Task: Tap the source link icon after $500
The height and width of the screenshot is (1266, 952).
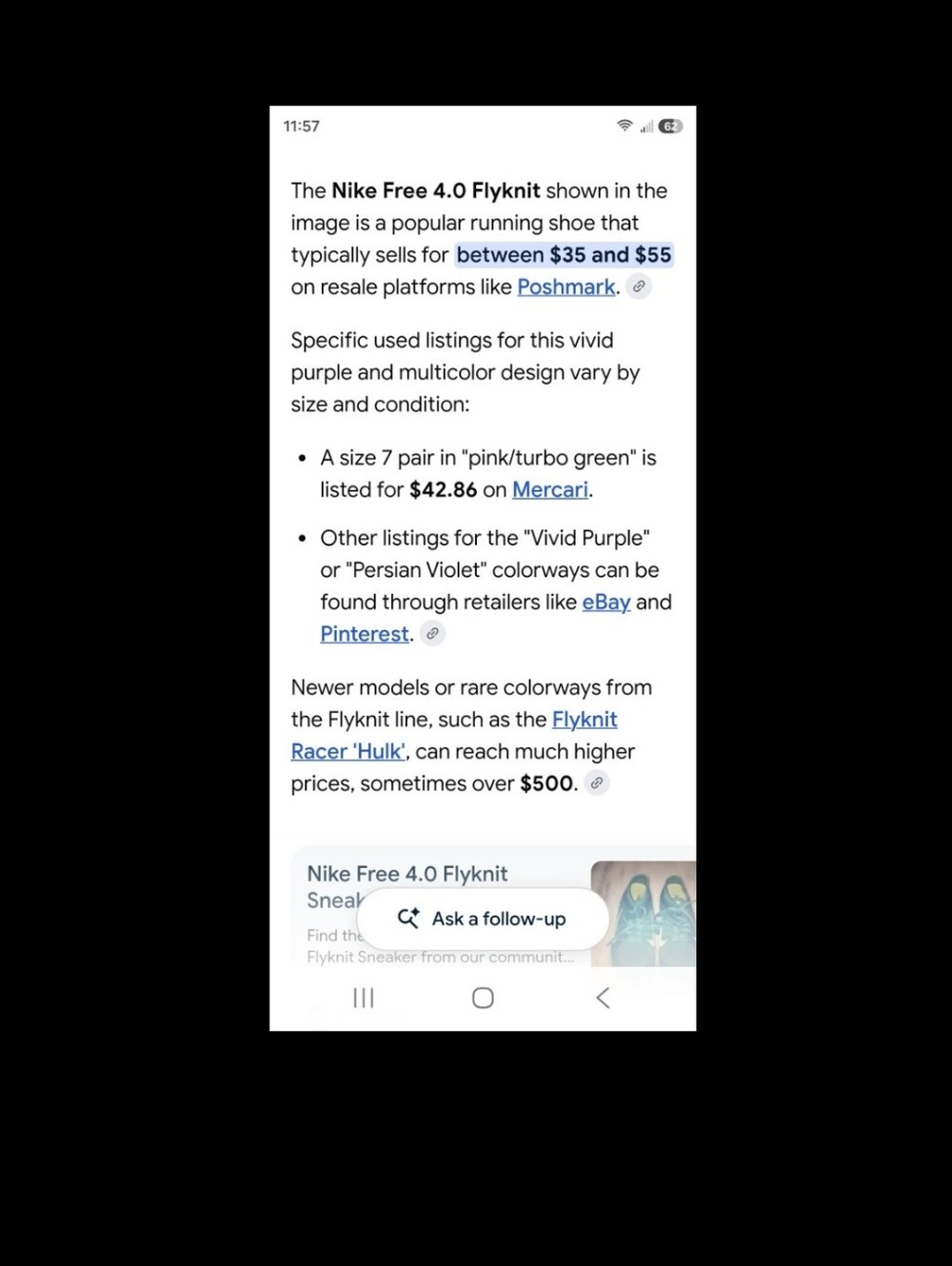Action: pyautogui.click(x=597, y=783)
